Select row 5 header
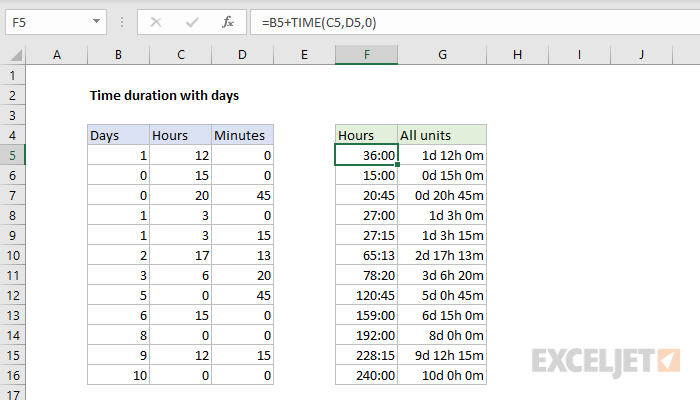 (13, 155)
